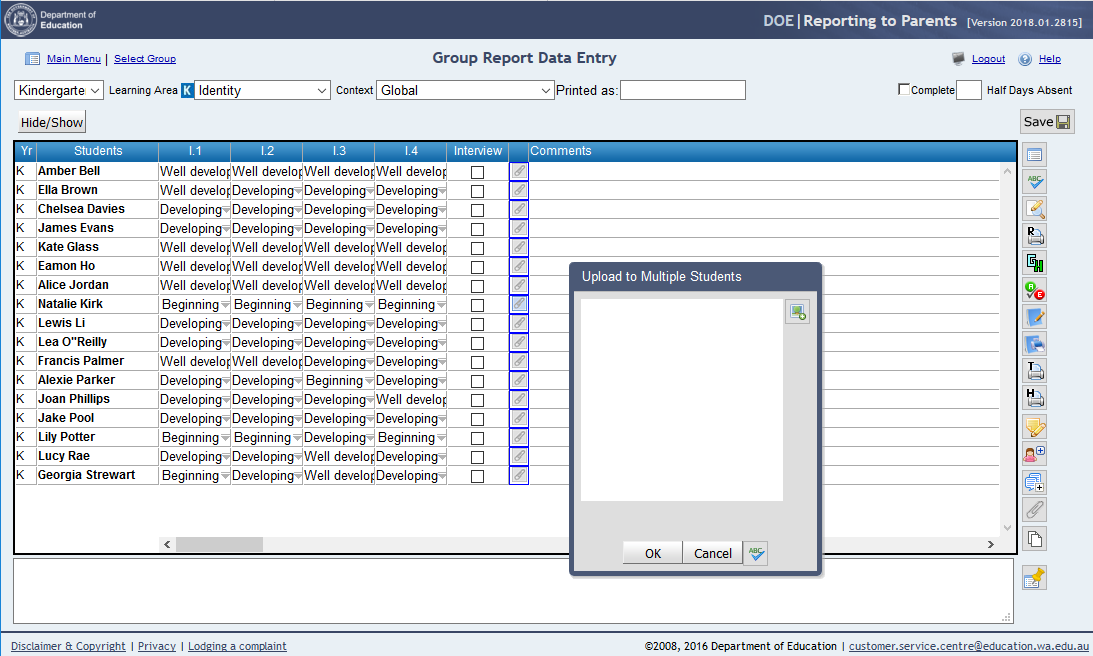This screenshot has width=1093, height=656.
Task: Open the Select Group link
Action: pos(145,59)
